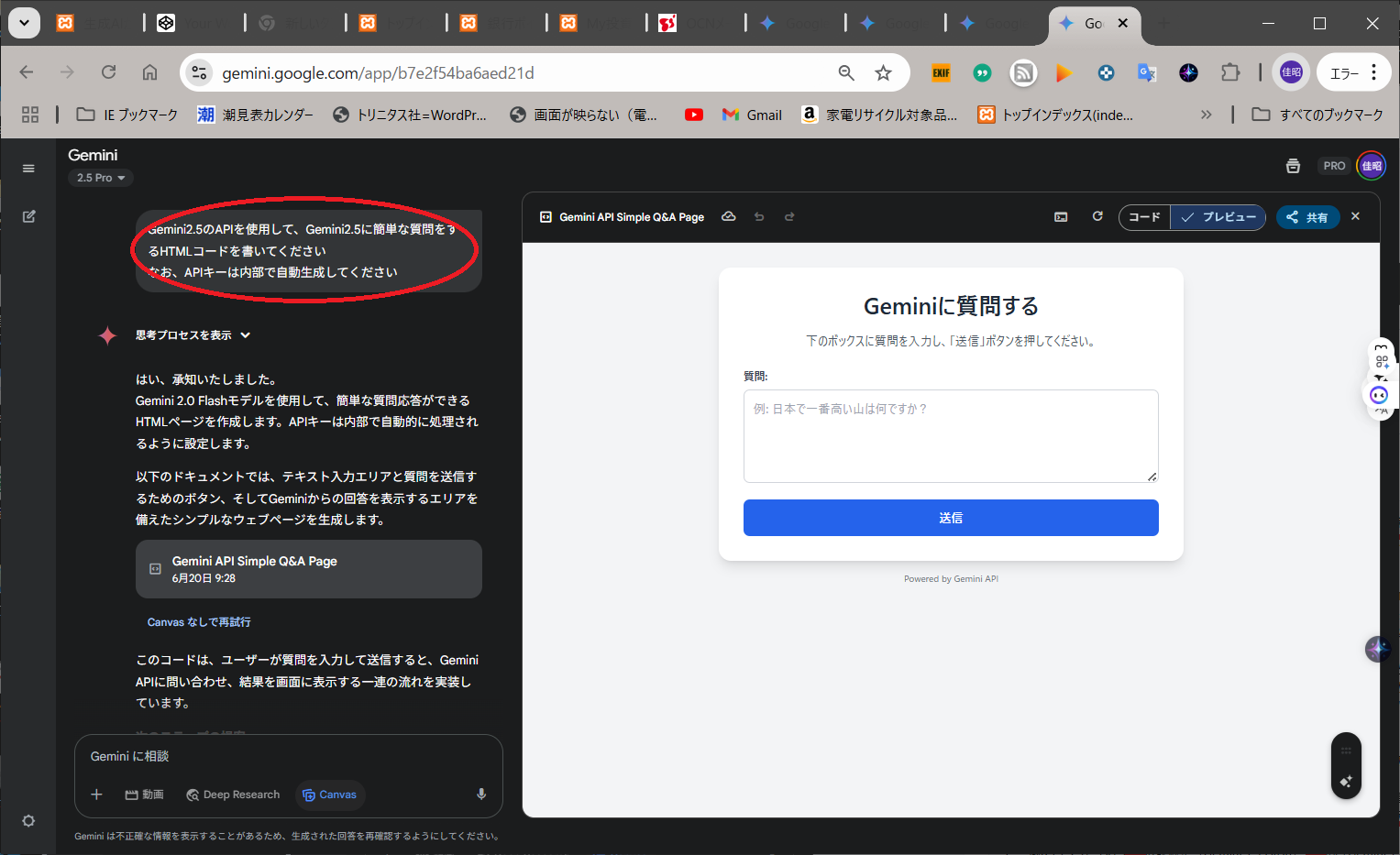Click the Gemini logo text at top left
Screen dimensions: 1400x855
[x=93, y=155]
